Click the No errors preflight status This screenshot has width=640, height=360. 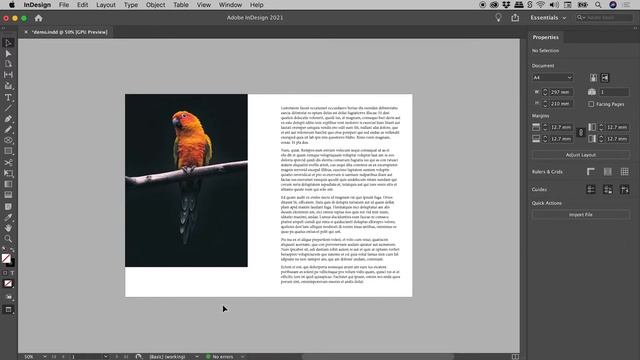point(219,357)
